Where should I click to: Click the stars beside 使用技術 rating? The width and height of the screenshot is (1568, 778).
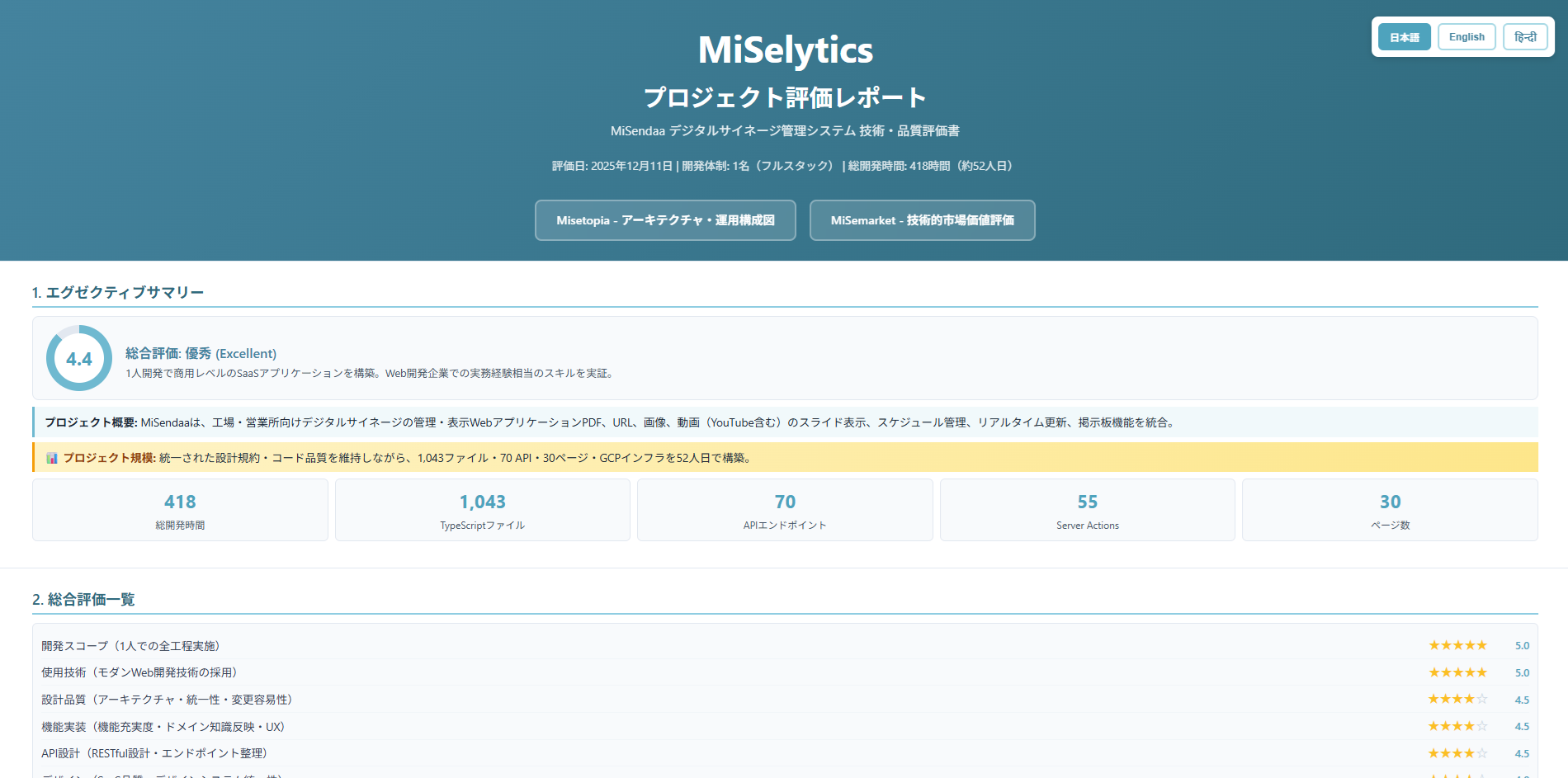[1457, 672]
